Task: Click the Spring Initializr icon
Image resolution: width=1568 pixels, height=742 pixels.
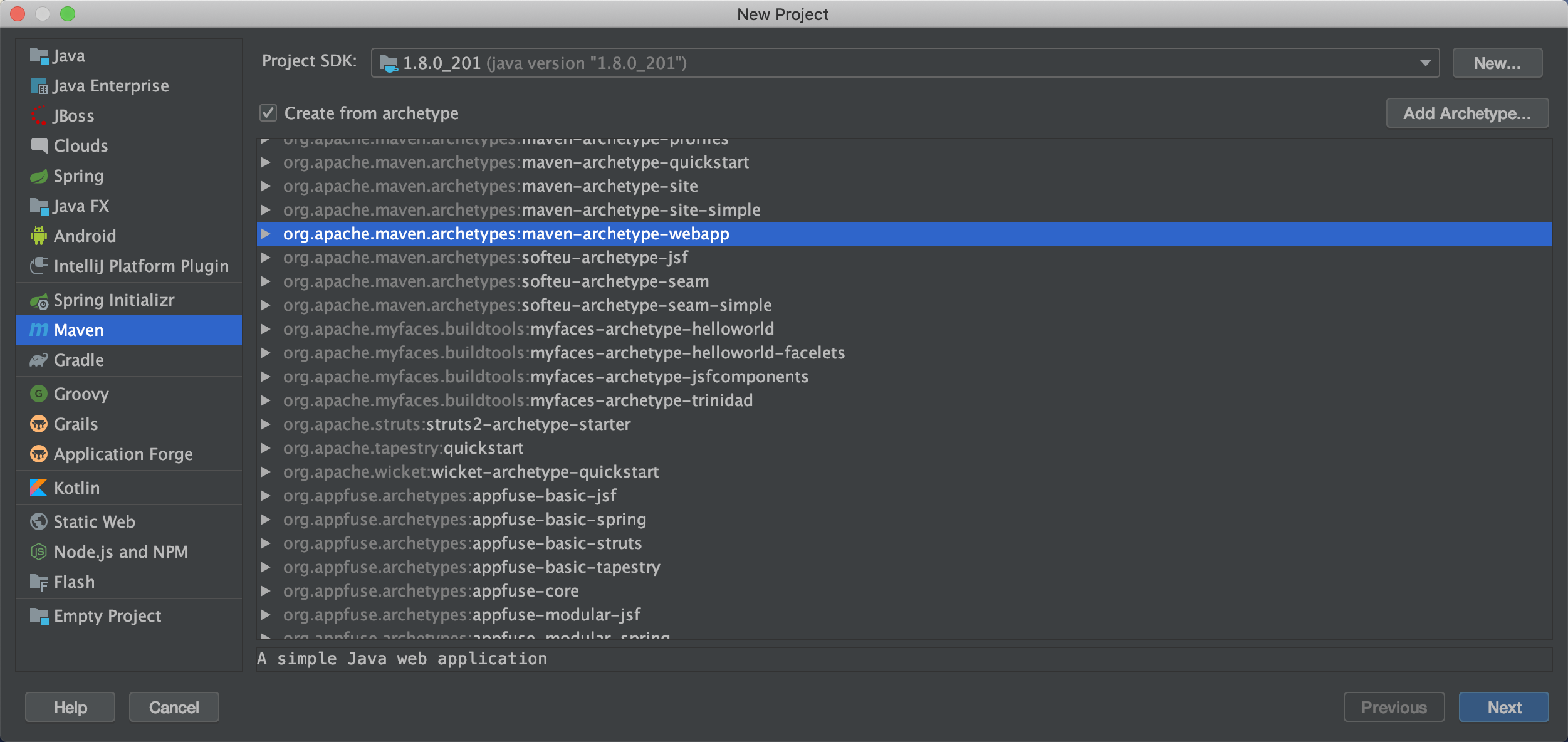Action: point(39,301)
